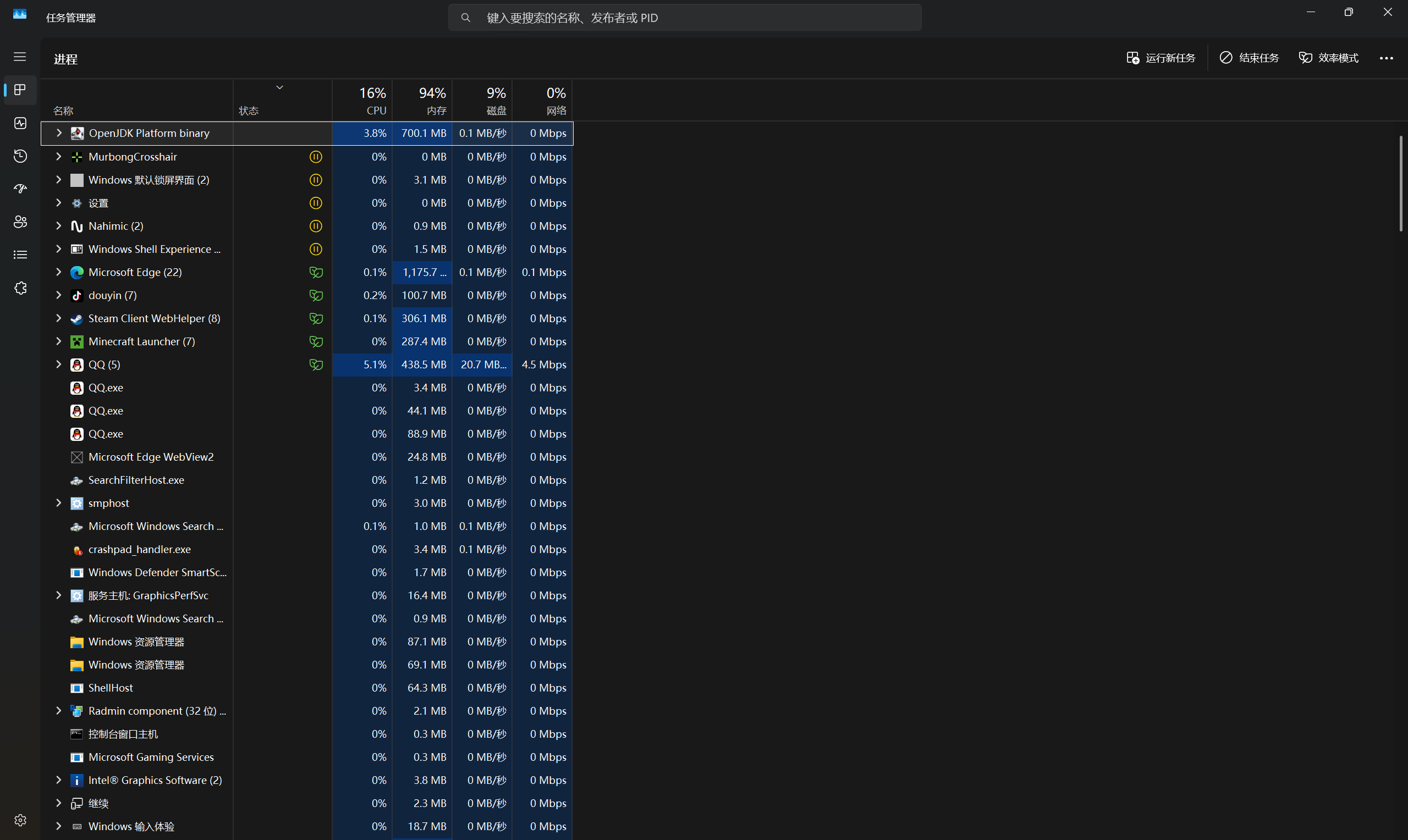Open the Startup apps sidebar icon
1408x840 pixels.
pyautogui.click(x=20, y=189)
